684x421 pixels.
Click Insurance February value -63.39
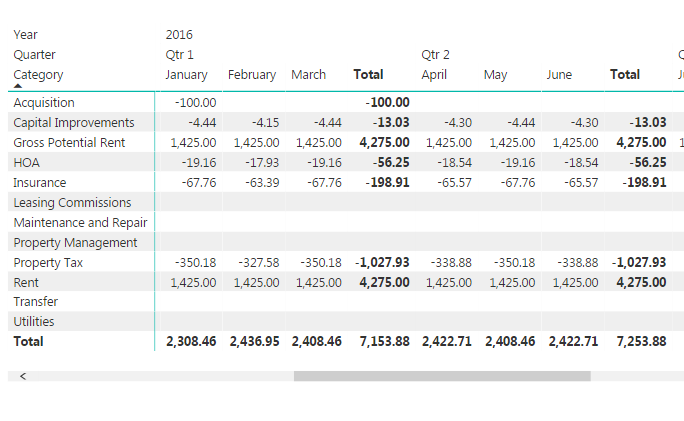[262, 182]
